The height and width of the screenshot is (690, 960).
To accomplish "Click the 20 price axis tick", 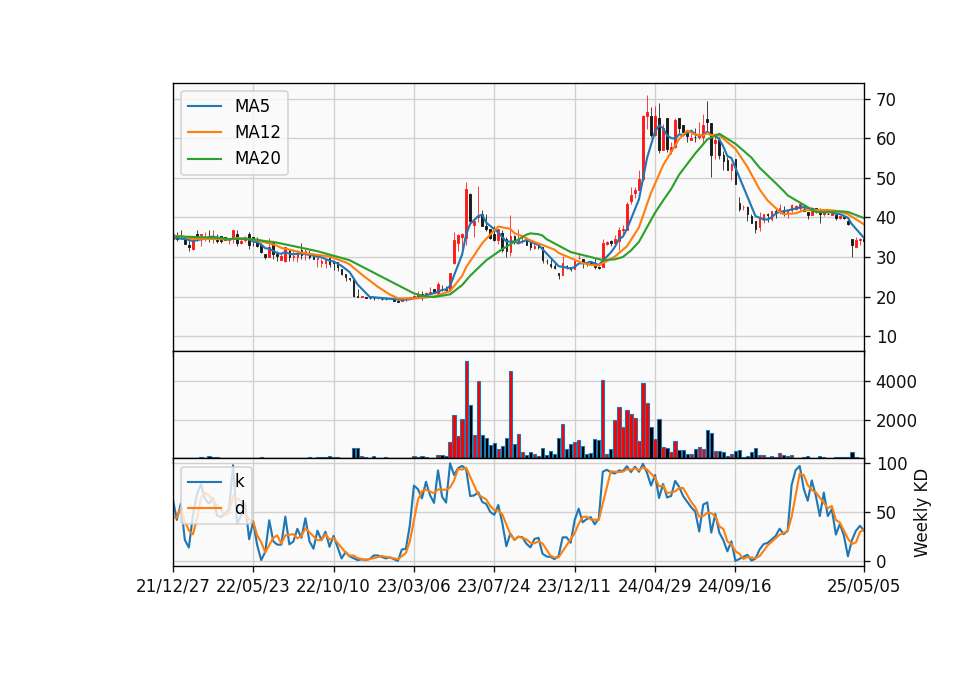I will 886,298.
